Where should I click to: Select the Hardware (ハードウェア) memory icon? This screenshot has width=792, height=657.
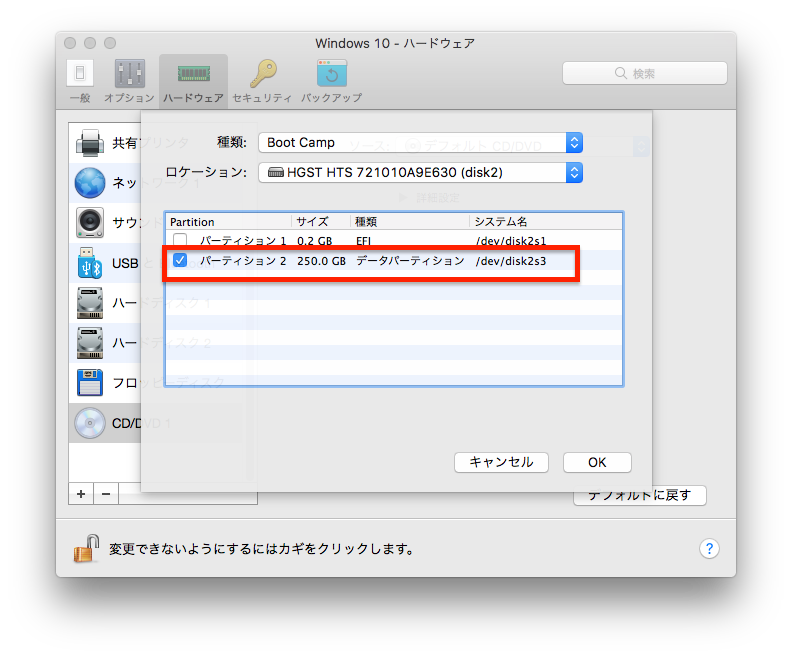pyautogui.click(x=193, y=74)
